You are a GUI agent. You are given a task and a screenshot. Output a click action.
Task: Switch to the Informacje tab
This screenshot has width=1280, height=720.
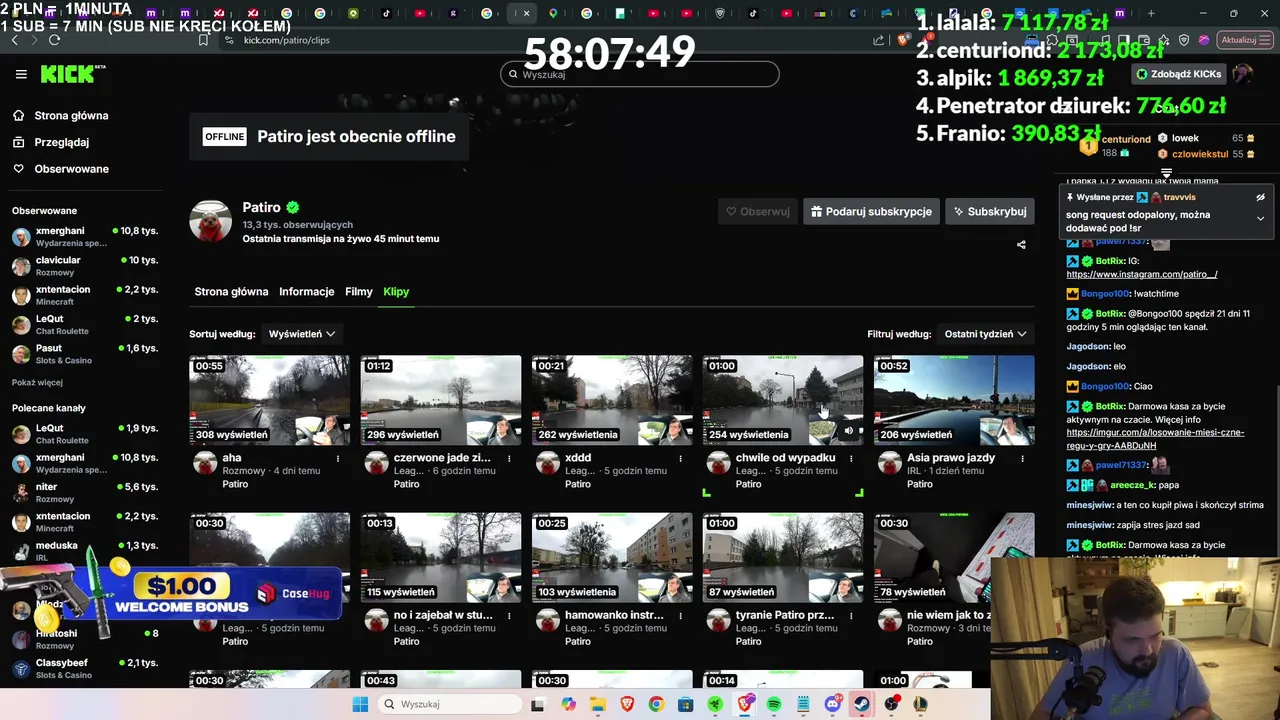tap(306, 292)
